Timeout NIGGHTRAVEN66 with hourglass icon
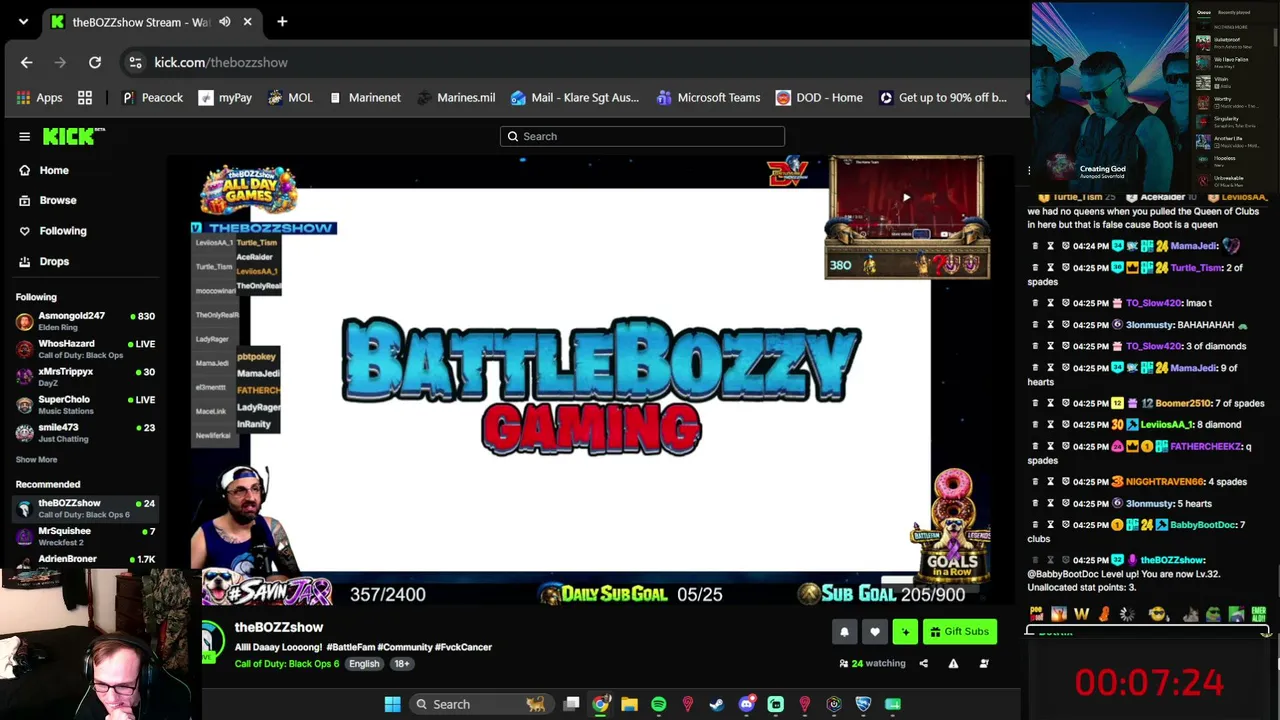The image size is (1280, 720). point(1050,482)
